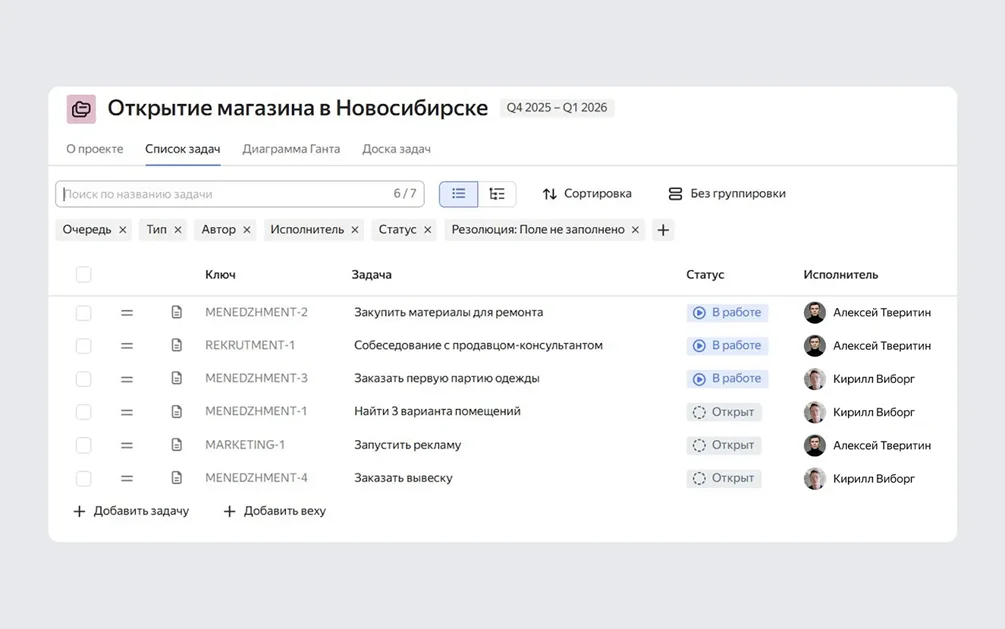Switch to list view icon near search
This screenshot has width=1005, height=629.
click(x=458, y=193)
